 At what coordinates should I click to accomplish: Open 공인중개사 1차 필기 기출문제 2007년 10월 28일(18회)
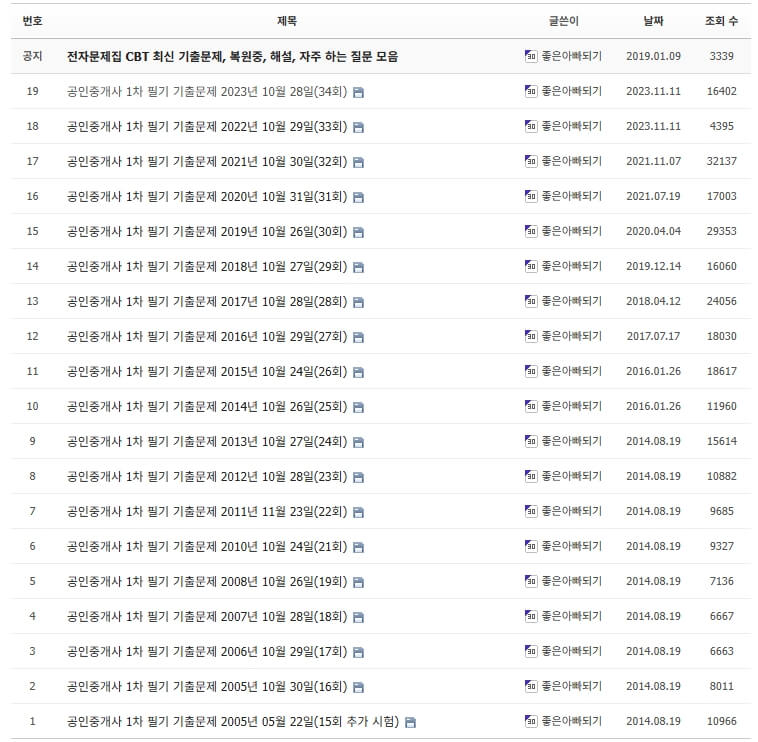(x=207, y=617)
